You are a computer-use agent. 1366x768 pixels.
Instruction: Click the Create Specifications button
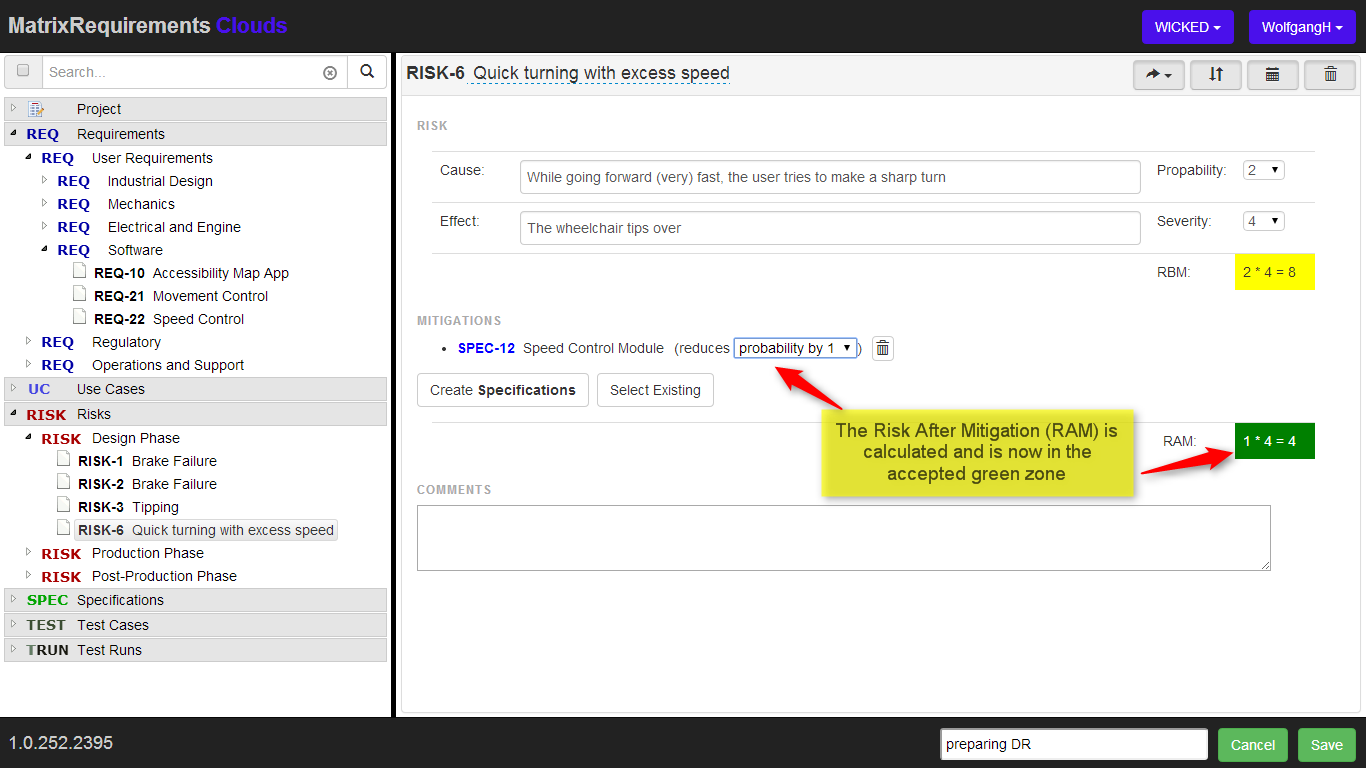(x=503, y=390)
